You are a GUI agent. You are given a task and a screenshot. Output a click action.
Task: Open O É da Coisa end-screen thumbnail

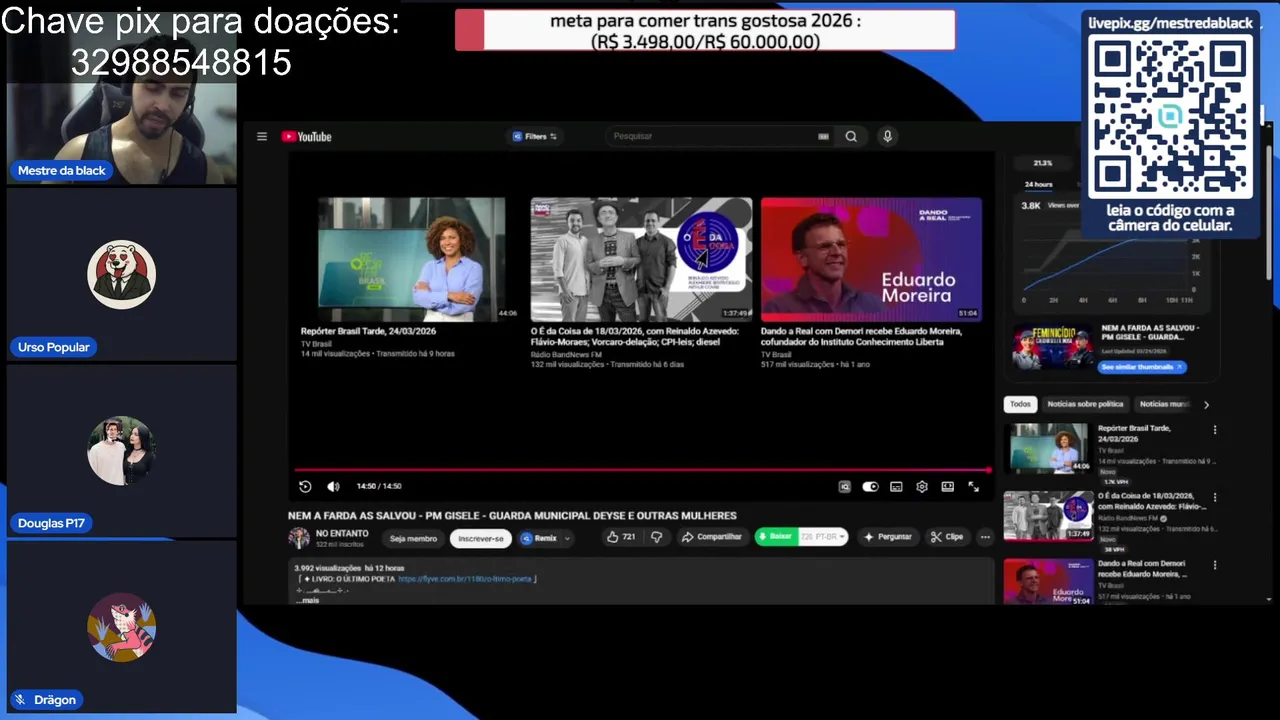641,259
